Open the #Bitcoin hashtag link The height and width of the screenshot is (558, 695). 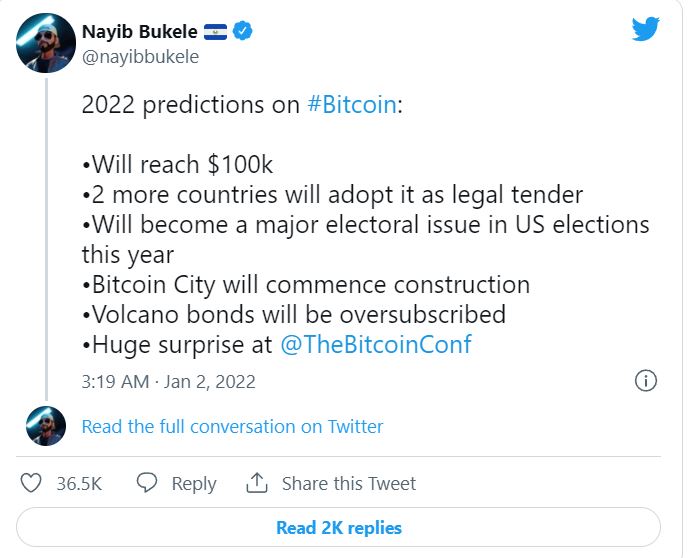click(x=353, y=106)
